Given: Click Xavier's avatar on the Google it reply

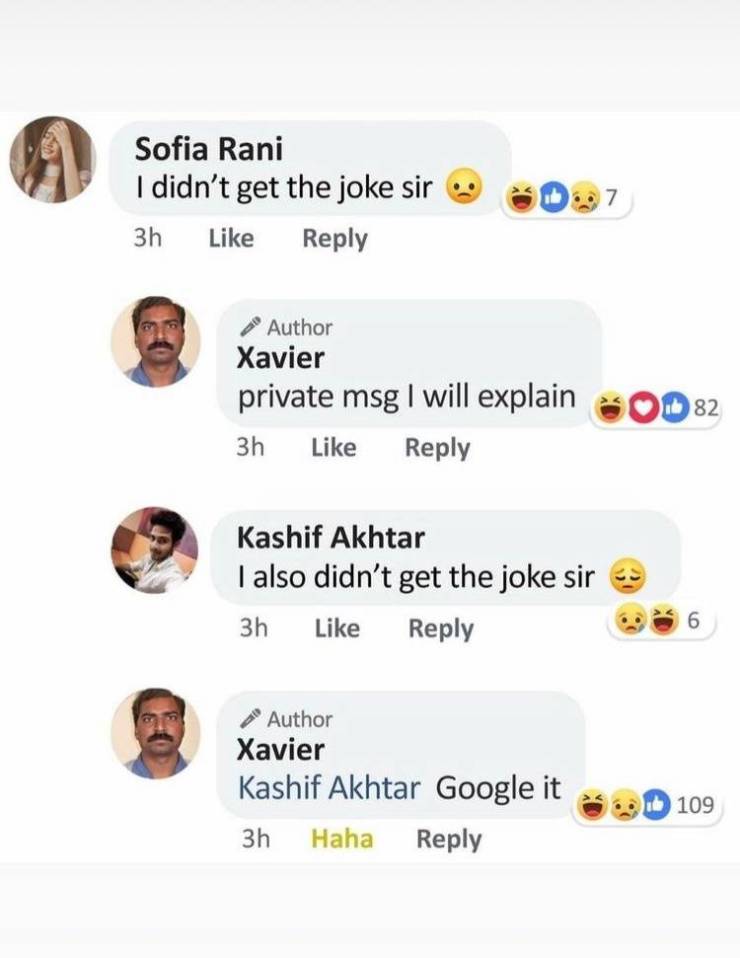Looking at the screenshot, I should (x=155, y=733).
